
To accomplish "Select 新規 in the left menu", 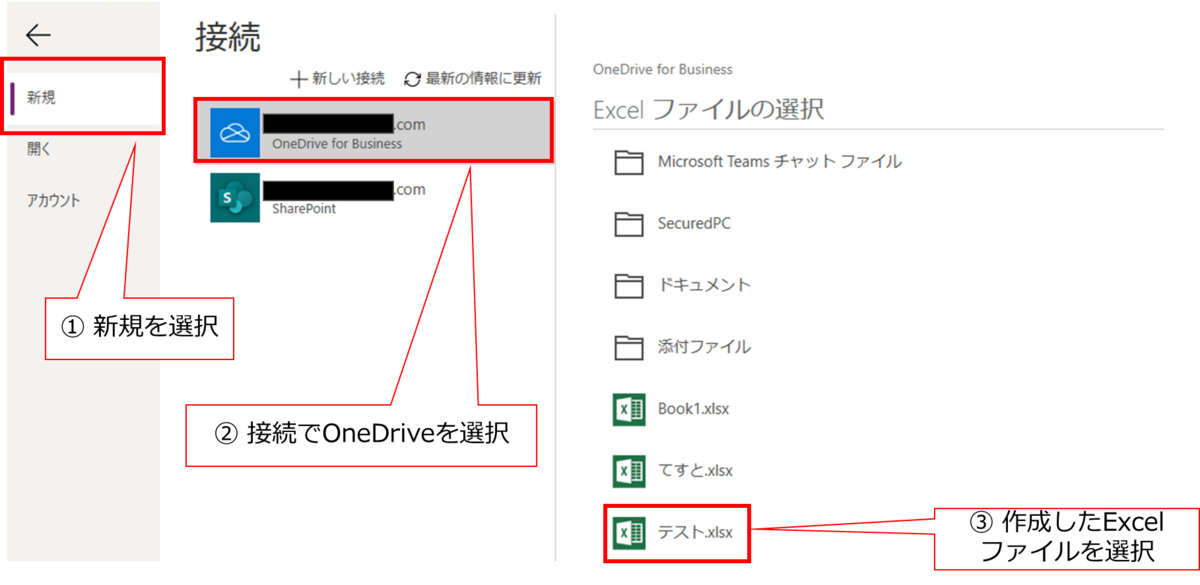I will pos(41,98).
